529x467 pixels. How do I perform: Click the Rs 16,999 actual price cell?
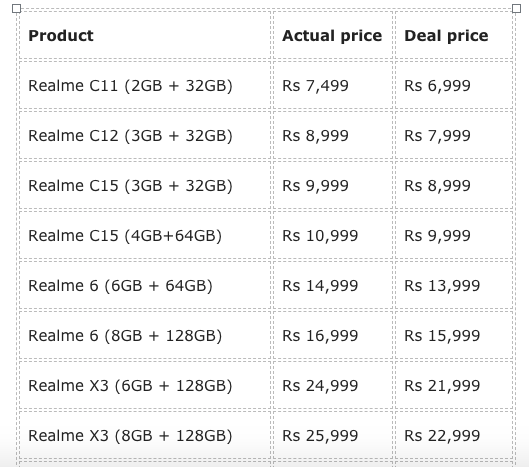pos(333,335)
